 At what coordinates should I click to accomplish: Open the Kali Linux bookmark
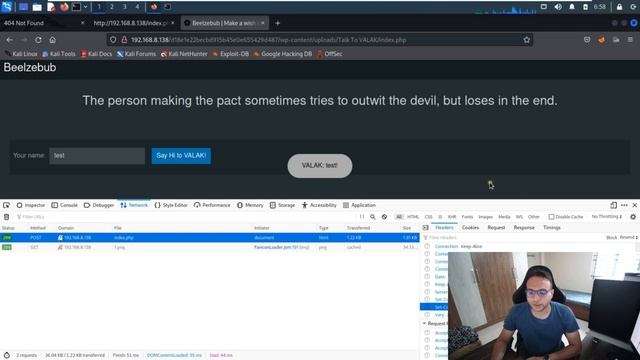click(x=21, y=54)
